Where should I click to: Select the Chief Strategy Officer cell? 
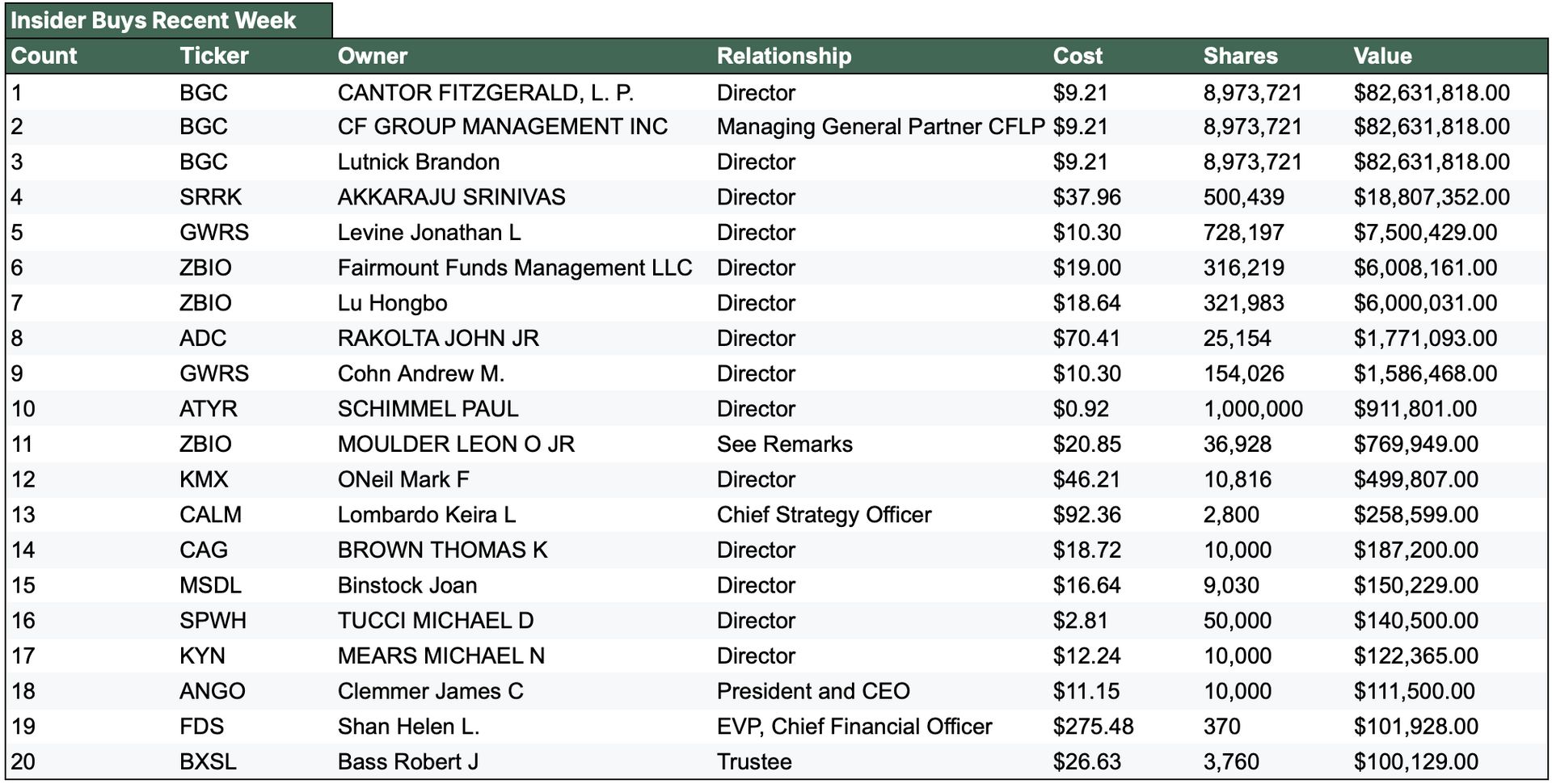click(x=824, y=515)
